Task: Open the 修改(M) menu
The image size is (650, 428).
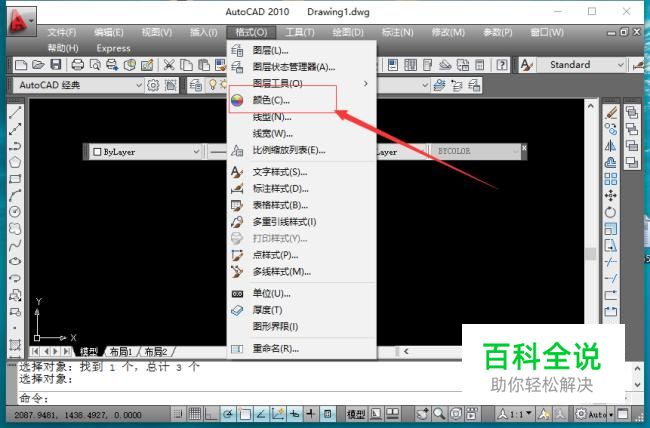Action: click(x=448, y=32)
